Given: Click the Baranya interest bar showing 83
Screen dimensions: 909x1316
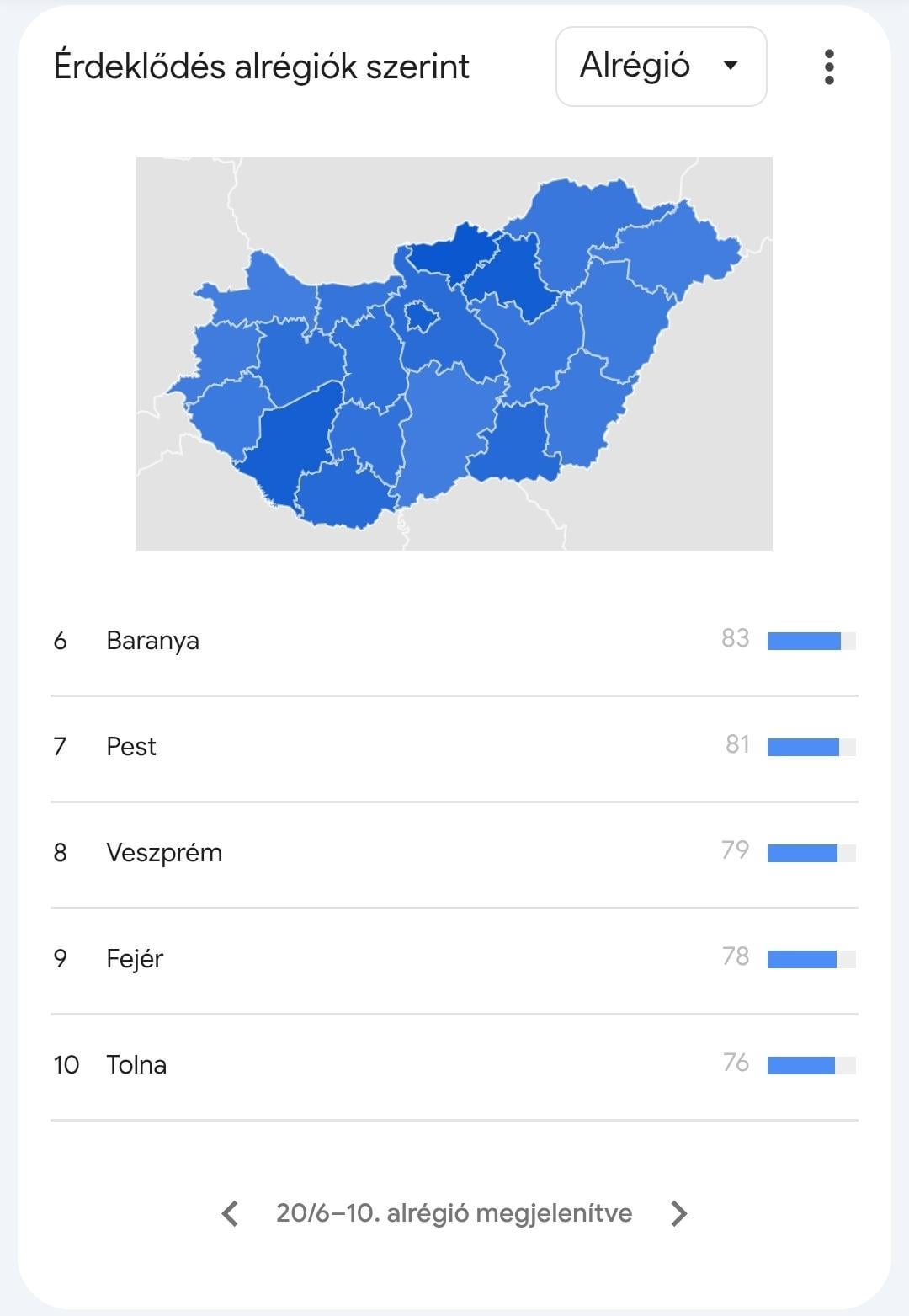Looking at the screenshot, I should (x=811, y=641).
